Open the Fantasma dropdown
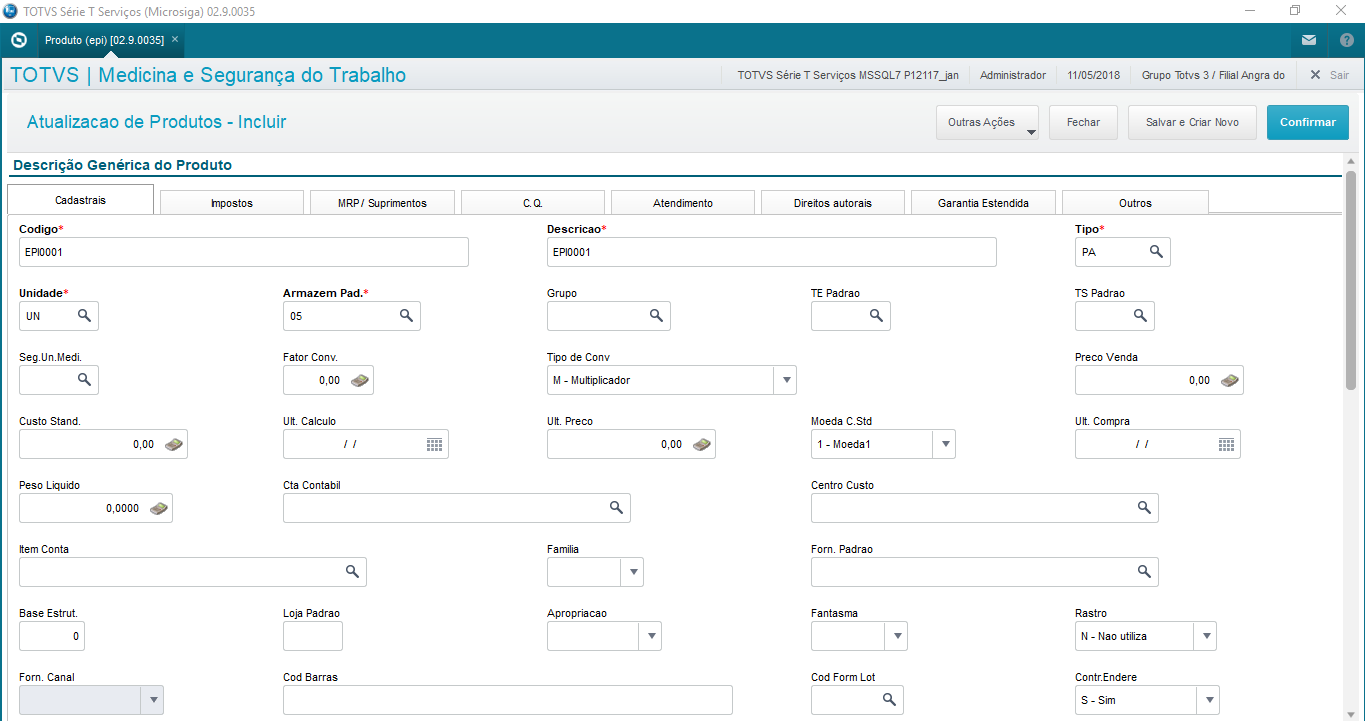 click(896, 636)
